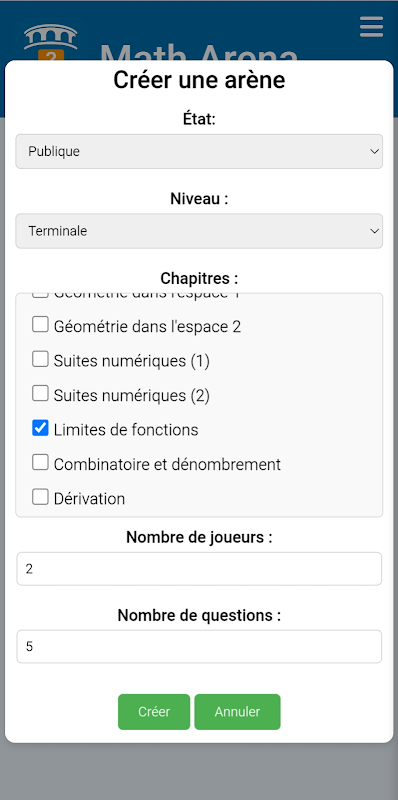Click the Dérivation label text
This screenshot has height=800, width=398.
(x=89, y=498)
